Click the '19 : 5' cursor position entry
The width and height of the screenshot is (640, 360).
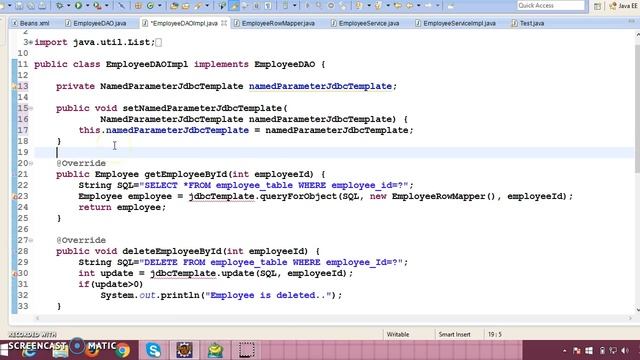pyautogui.click(x=495, y=334)
